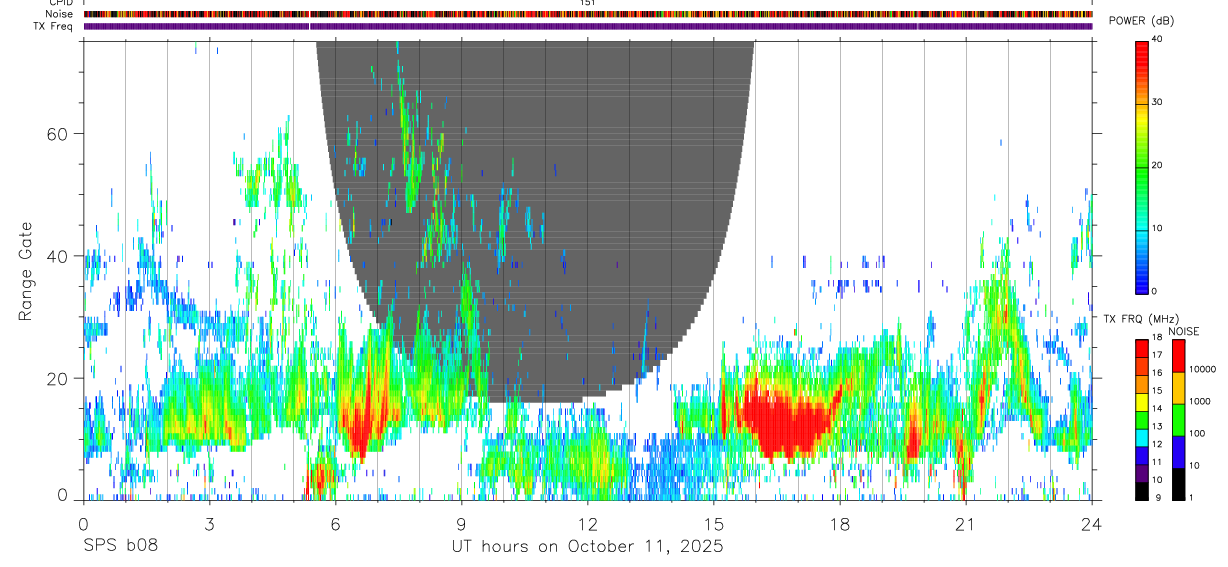Viewport: 1228px width, 567px height.
Task: Click the '0' label on POWER scale
Action: (x=1154, y=291)
